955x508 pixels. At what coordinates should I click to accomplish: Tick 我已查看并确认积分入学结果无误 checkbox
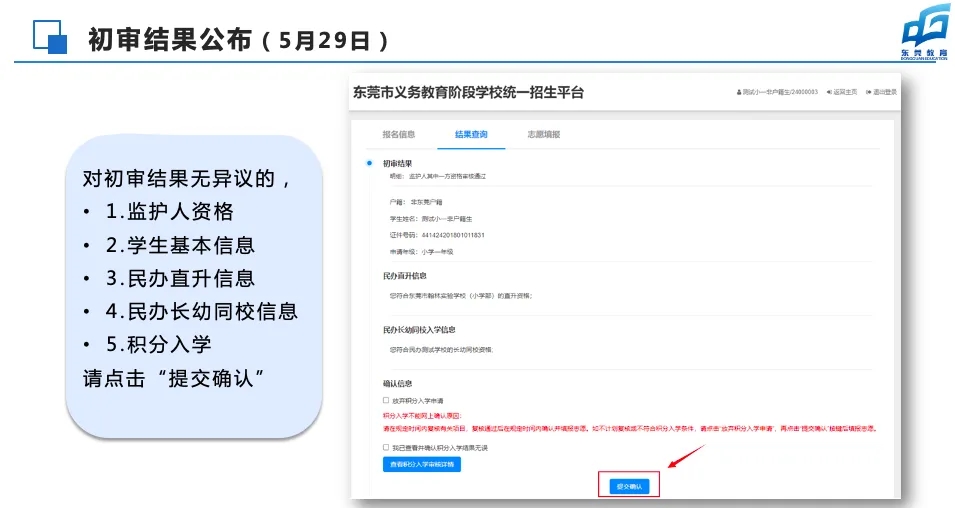click(386, 447)
